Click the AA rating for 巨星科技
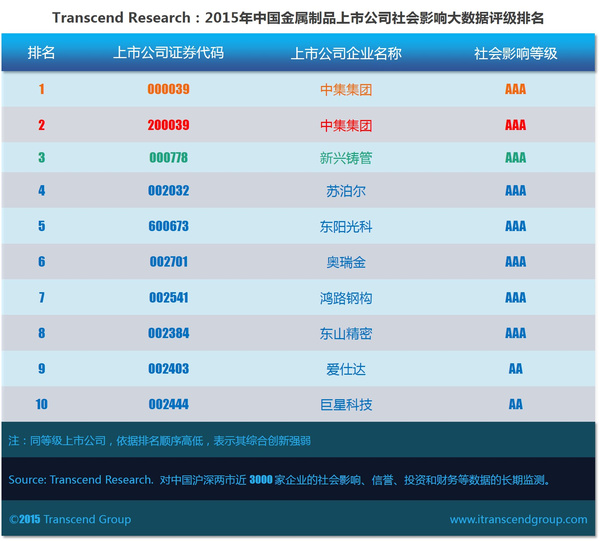Image resolution: width=600 pixels, height=541 pixels. [x=515, y=404]
